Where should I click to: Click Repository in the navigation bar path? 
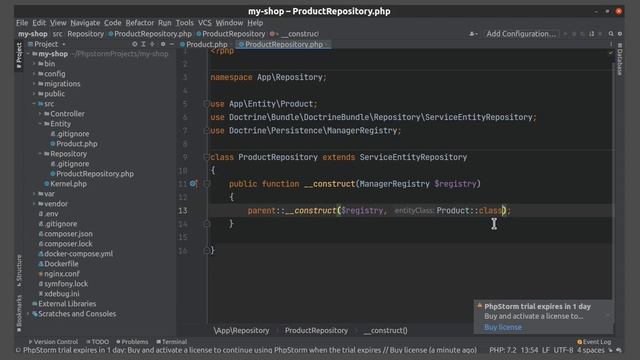pyautogui.click(x=86, y=34)
